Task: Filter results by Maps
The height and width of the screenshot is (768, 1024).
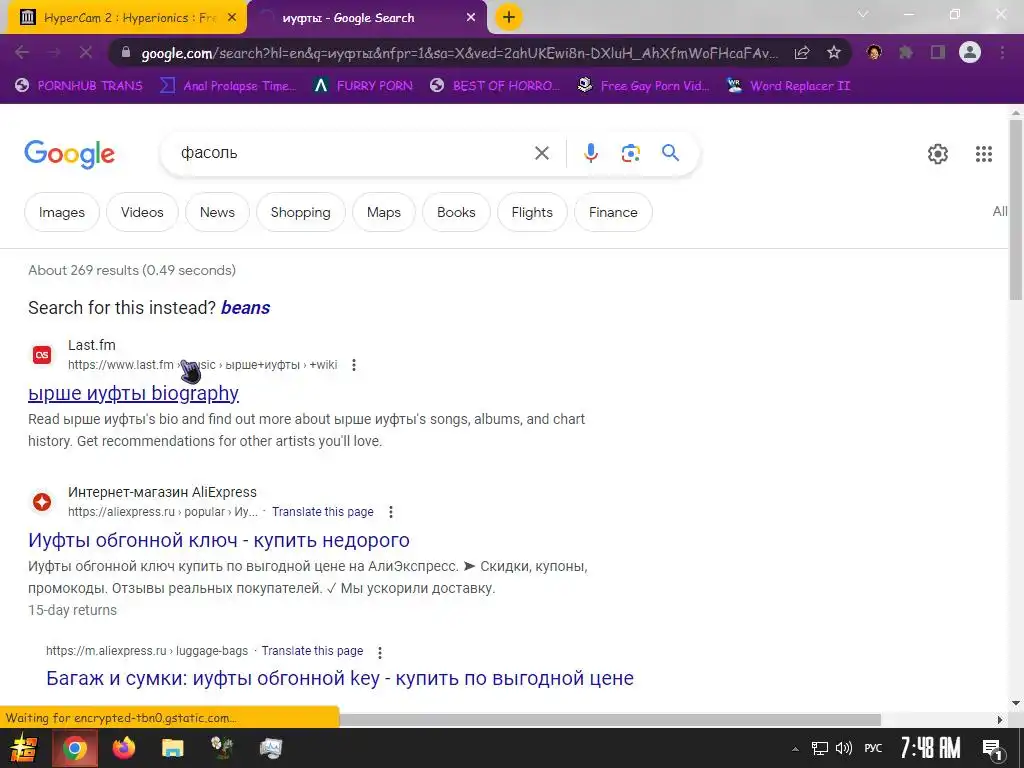Action: point(384,212)
